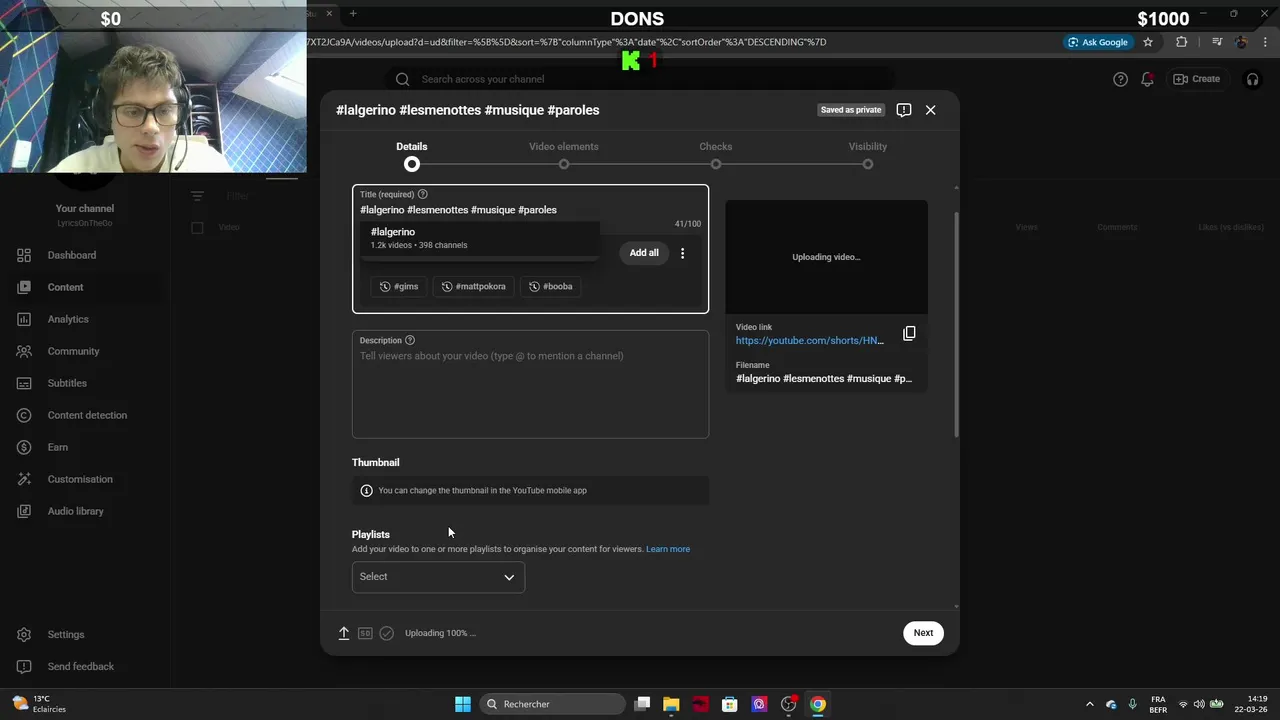Open YouTube Studio help icon
Viewport: 1280px width, 720px height.
pyautogui.click(x=1120, y=79)
